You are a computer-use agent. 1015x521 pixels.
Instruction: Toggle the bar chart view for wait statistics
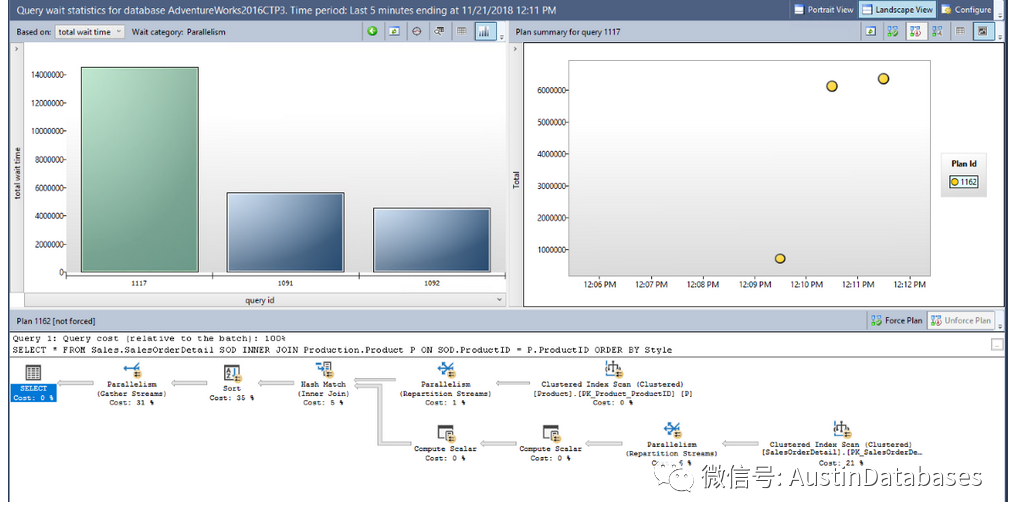(x=484, y=32)
